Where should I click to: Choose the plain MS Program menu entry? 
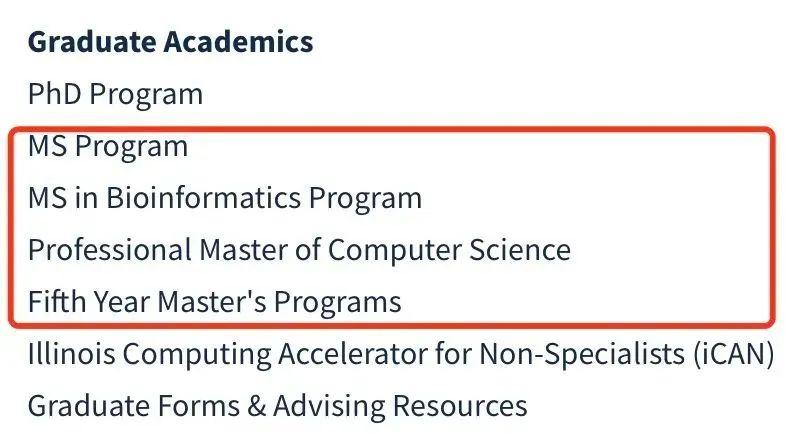(x=108, y=147)
